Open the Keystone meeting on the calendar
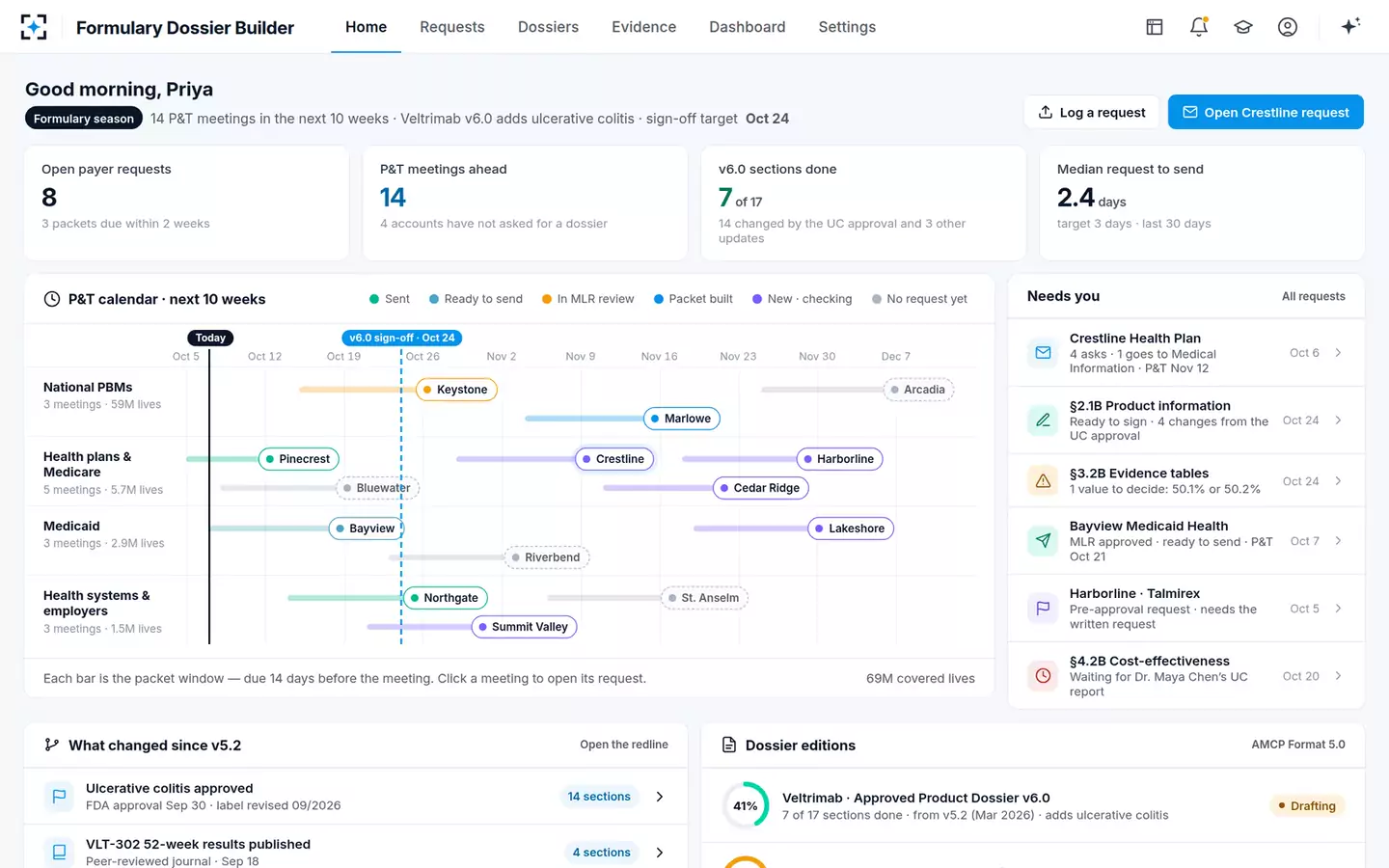Screen dimensions: 1389x868 coord(456,390)
